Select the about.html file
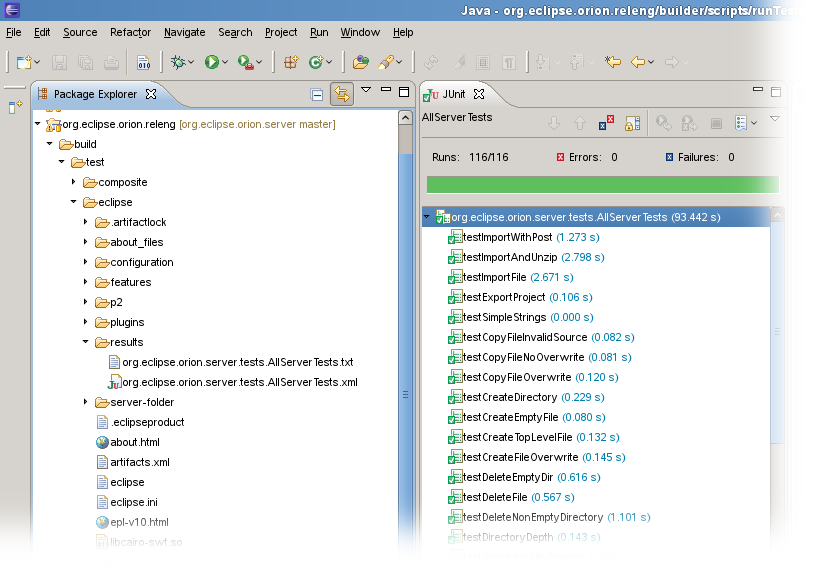Image resolution: width=821 pixels, height=579 pixels. (128, 442)
